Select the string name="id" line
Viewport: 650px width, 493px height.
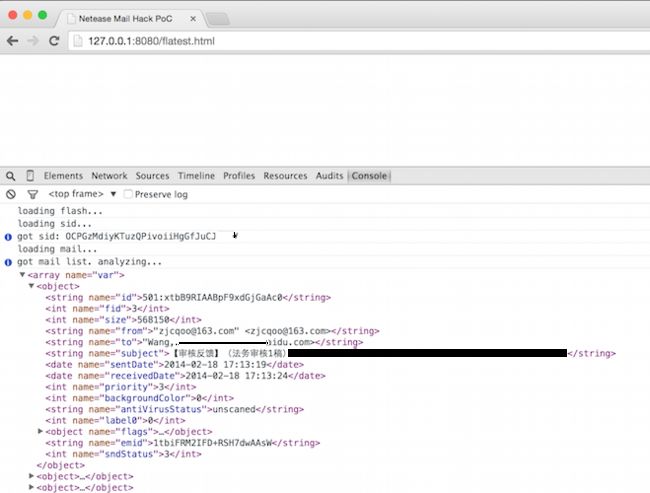pyautogui.click(x=188, y=297)
